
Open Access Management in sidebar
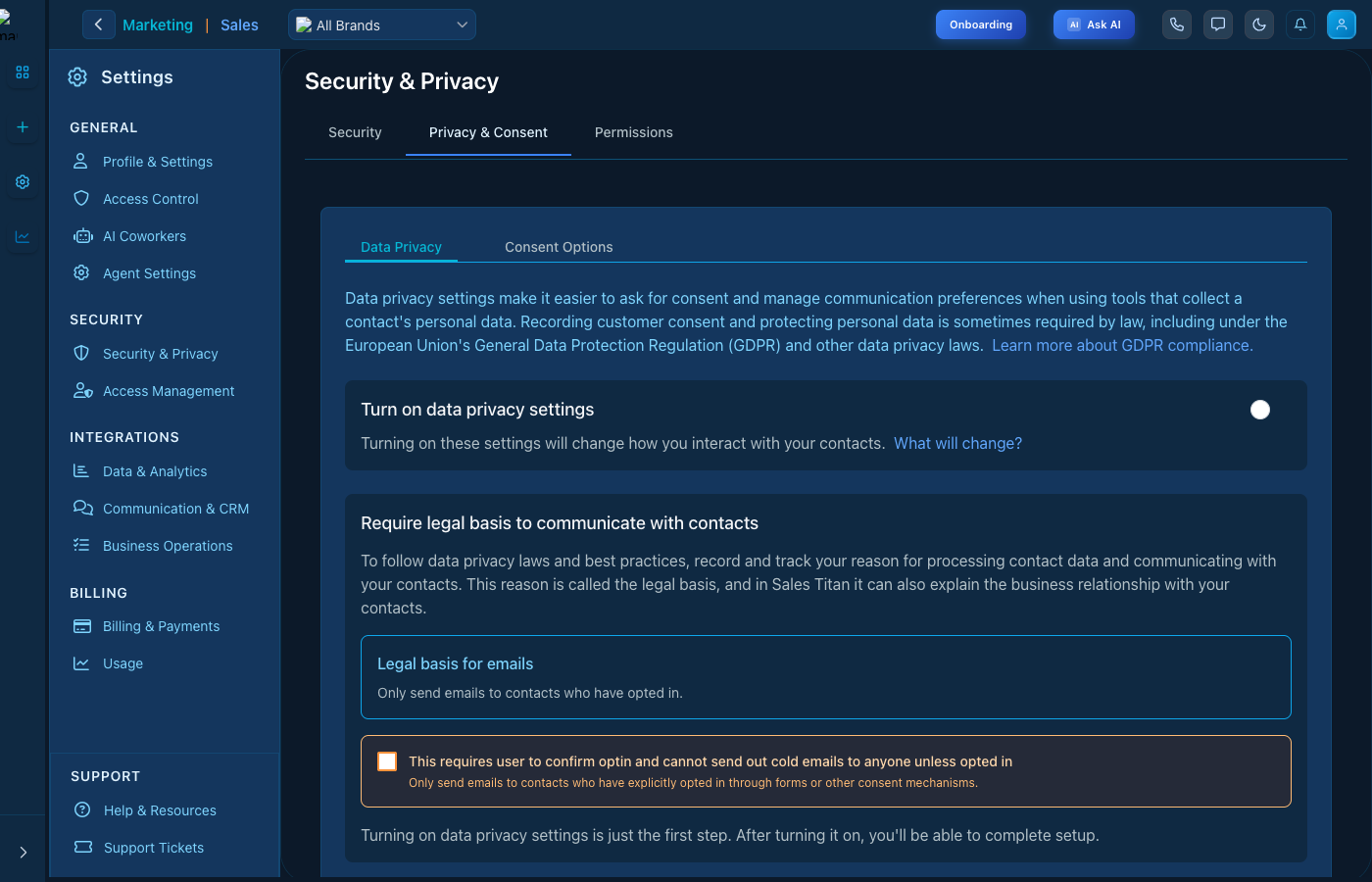169,391
